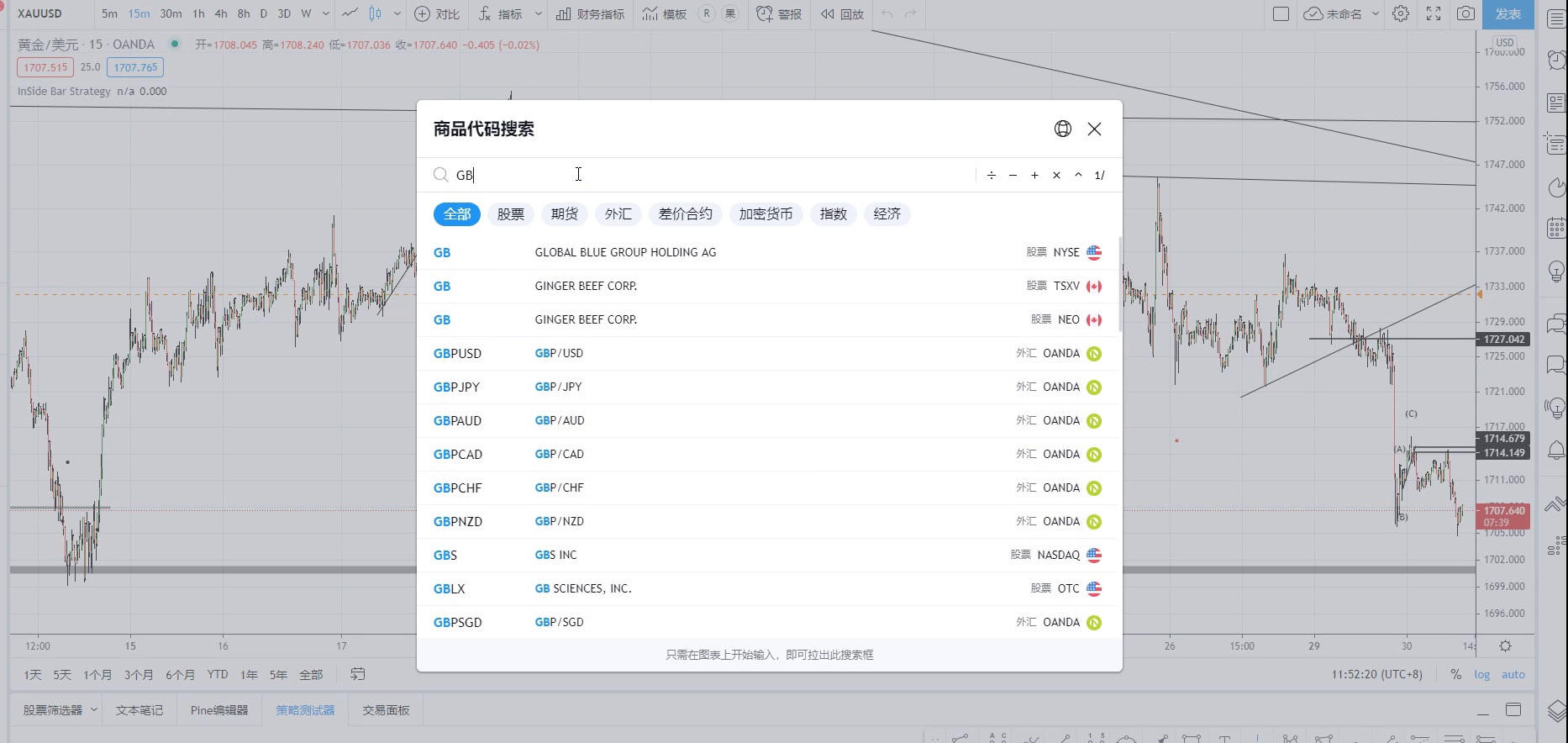
Task: Open the alarm clock alerts sidebar panel
Action: tap(1556, 60)
